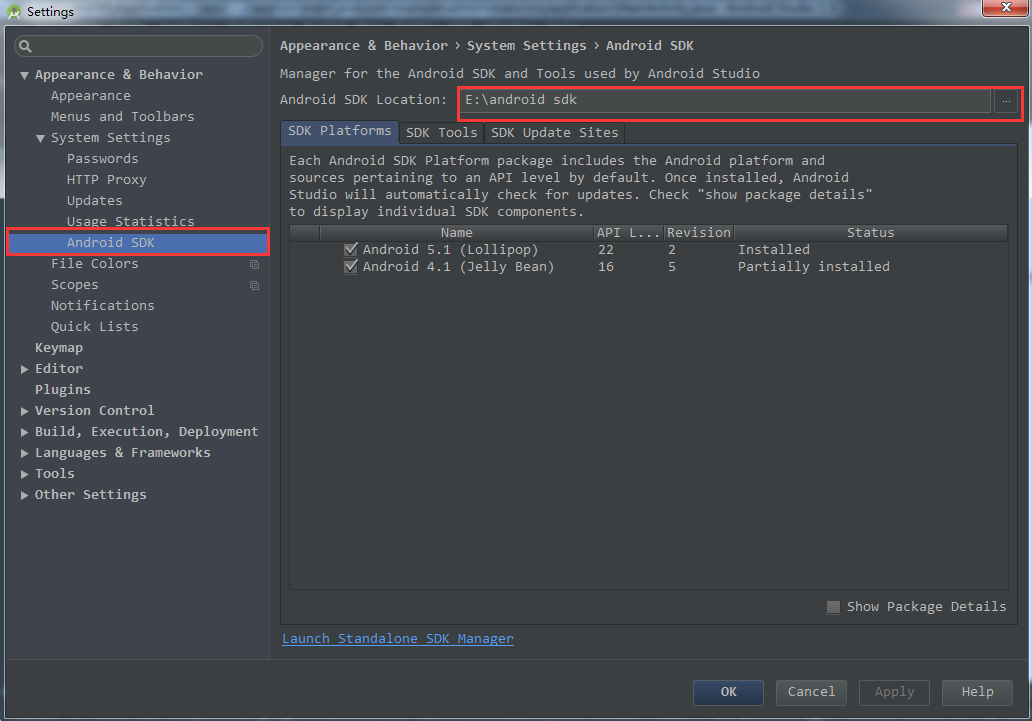Switch to the SDK Tools tab

tap(441, 133)
